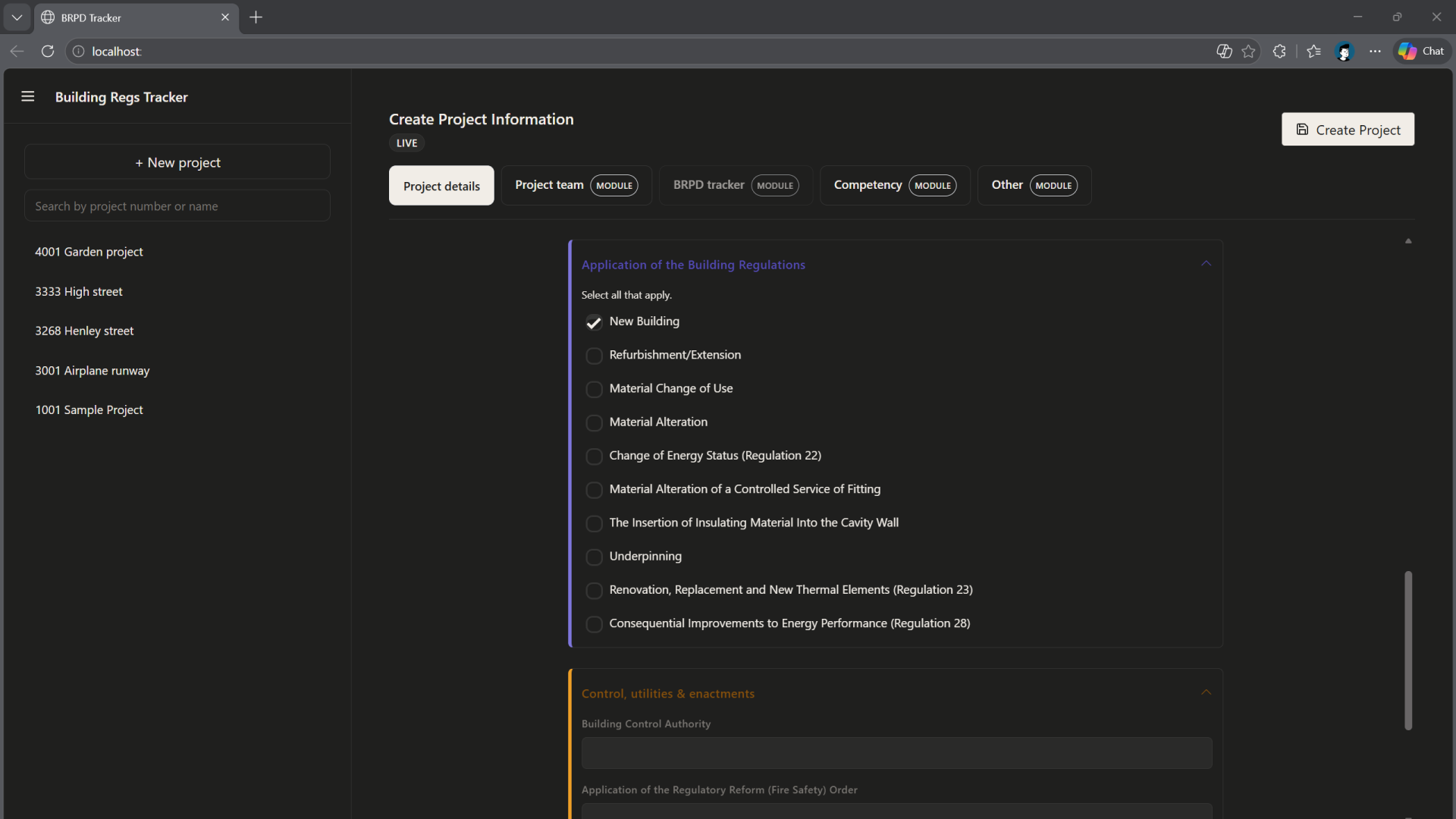Uncheck the New Building checkbox
This screenshot has height=819, width=1456.
(595, 322)
